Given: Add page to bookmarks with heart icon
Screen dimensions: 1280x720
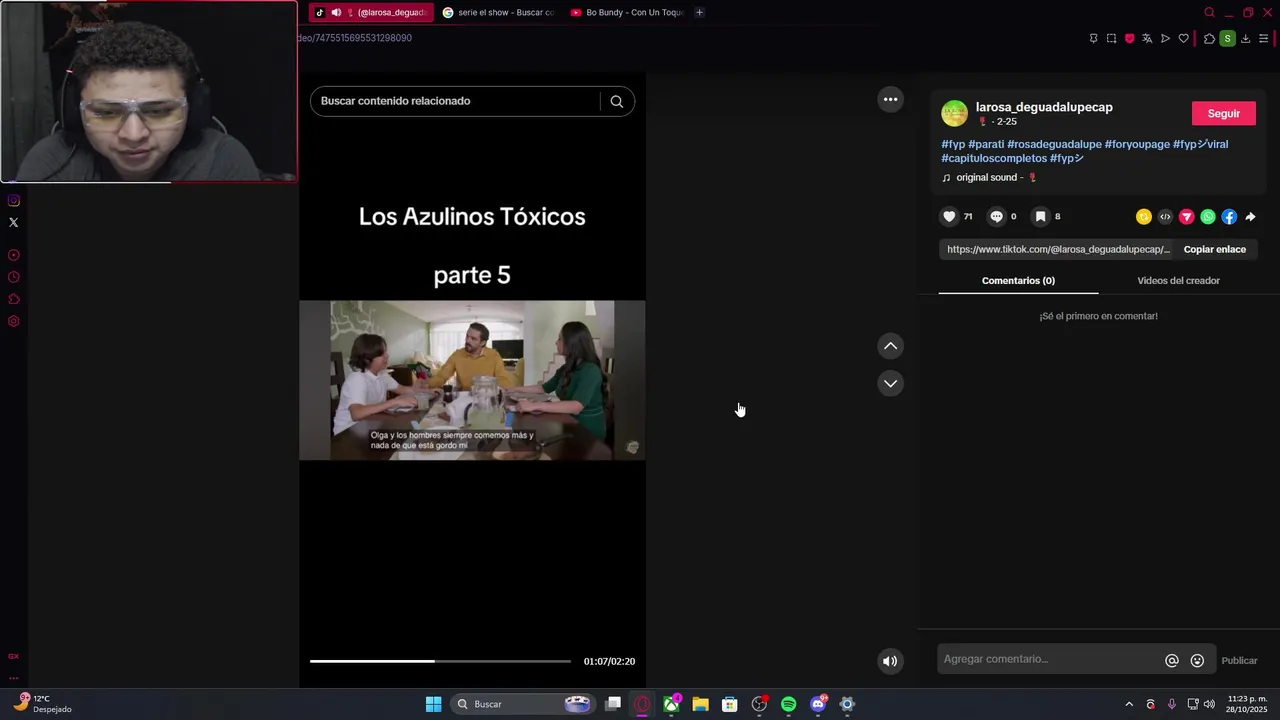Looking at the screenshot, I should (x=1184, y=38).
